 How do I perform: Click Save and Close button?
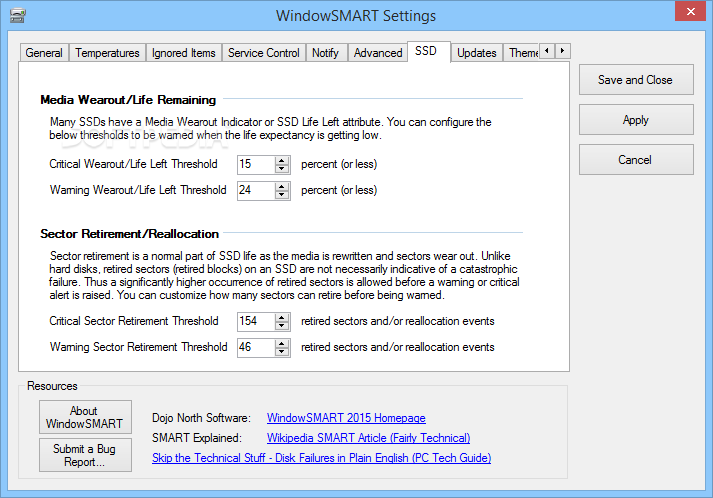636,80
